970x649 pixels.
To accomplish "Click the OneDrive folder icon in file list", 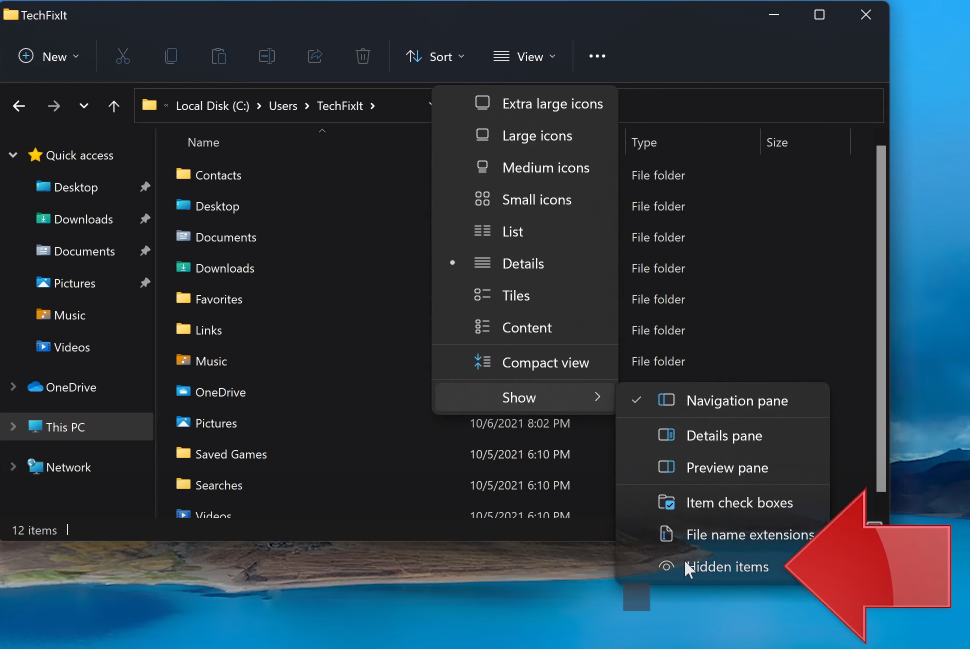I will tap(183, 391).
